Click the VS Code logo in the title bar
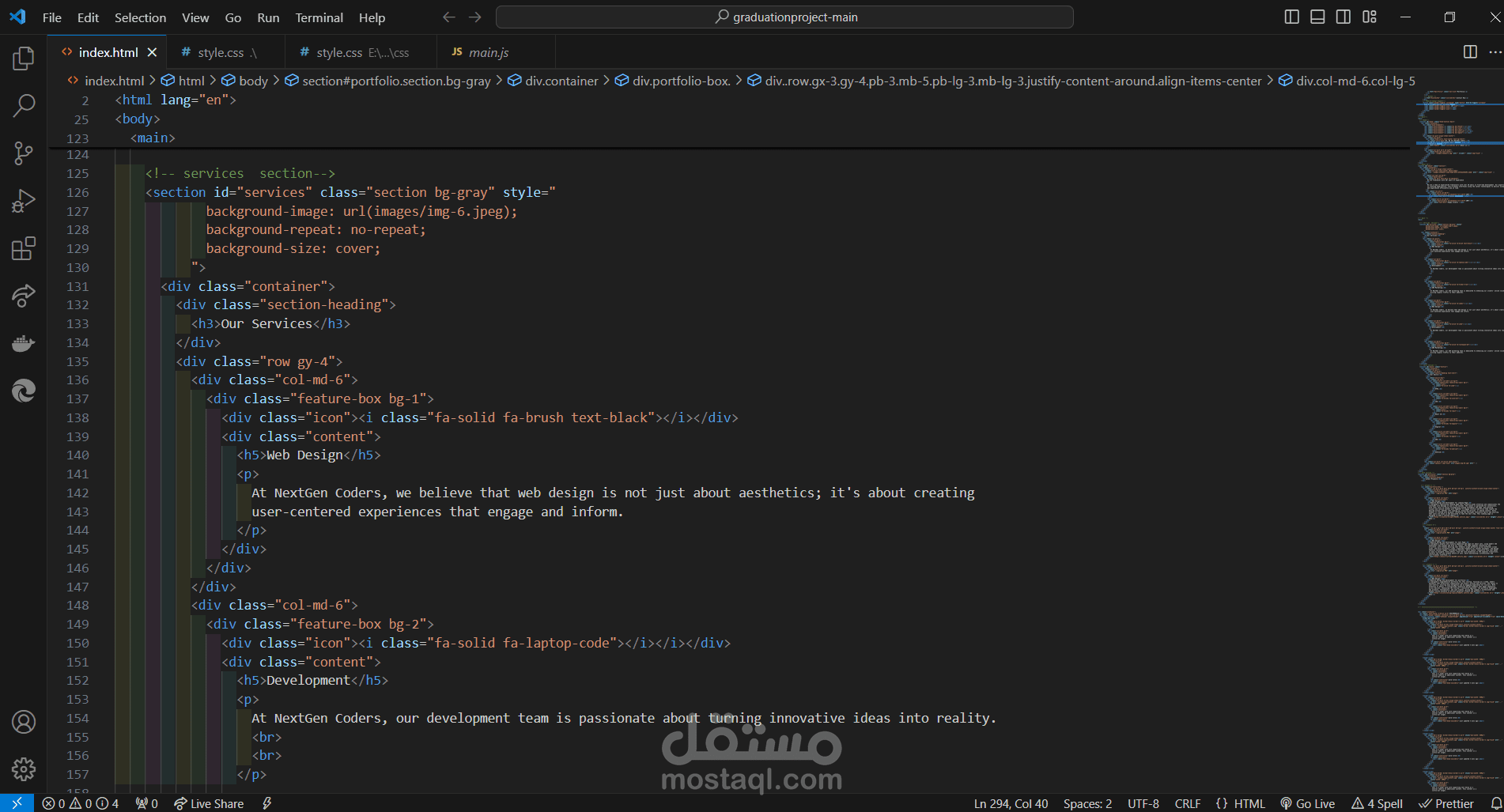 coord(17,17)
